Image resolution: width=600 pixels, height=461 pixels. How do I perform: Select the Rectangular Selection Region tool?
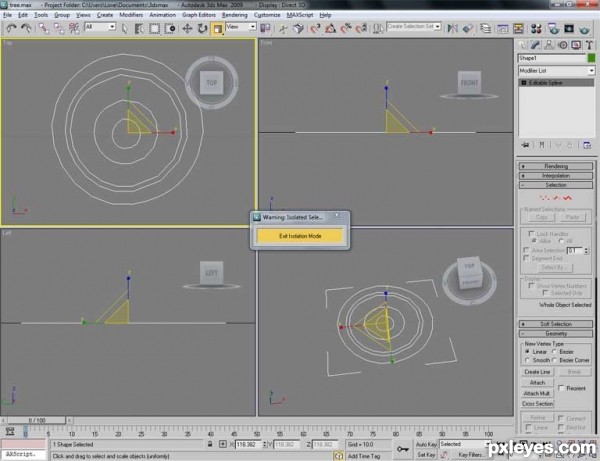(x=155, y=29)
